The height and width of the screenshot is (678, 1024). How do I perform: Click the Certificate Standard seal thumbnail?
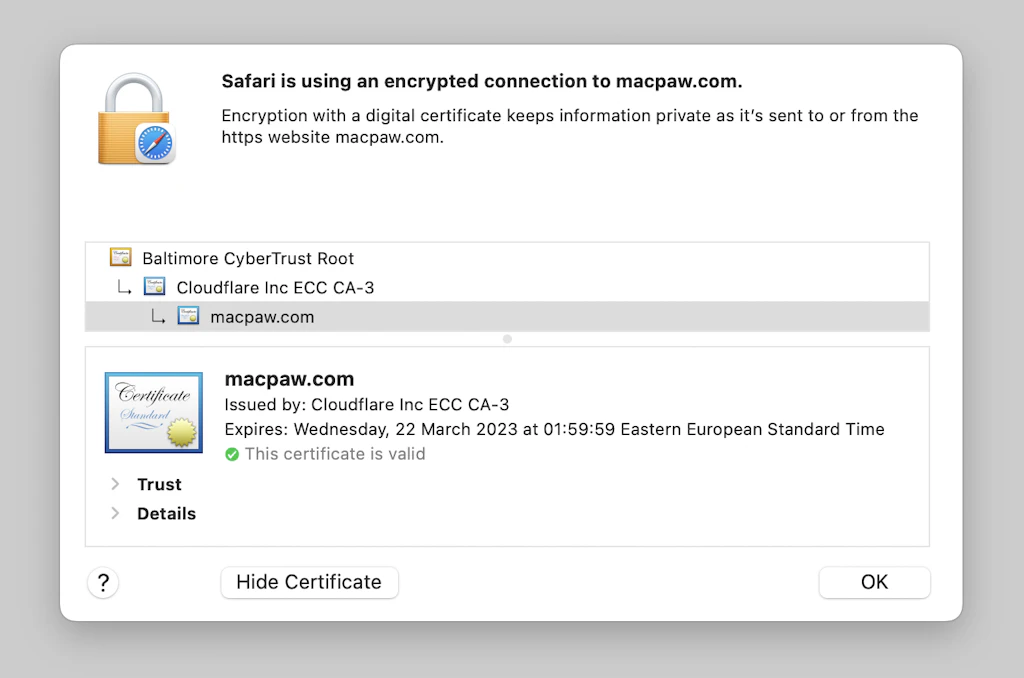coord(153,412)
